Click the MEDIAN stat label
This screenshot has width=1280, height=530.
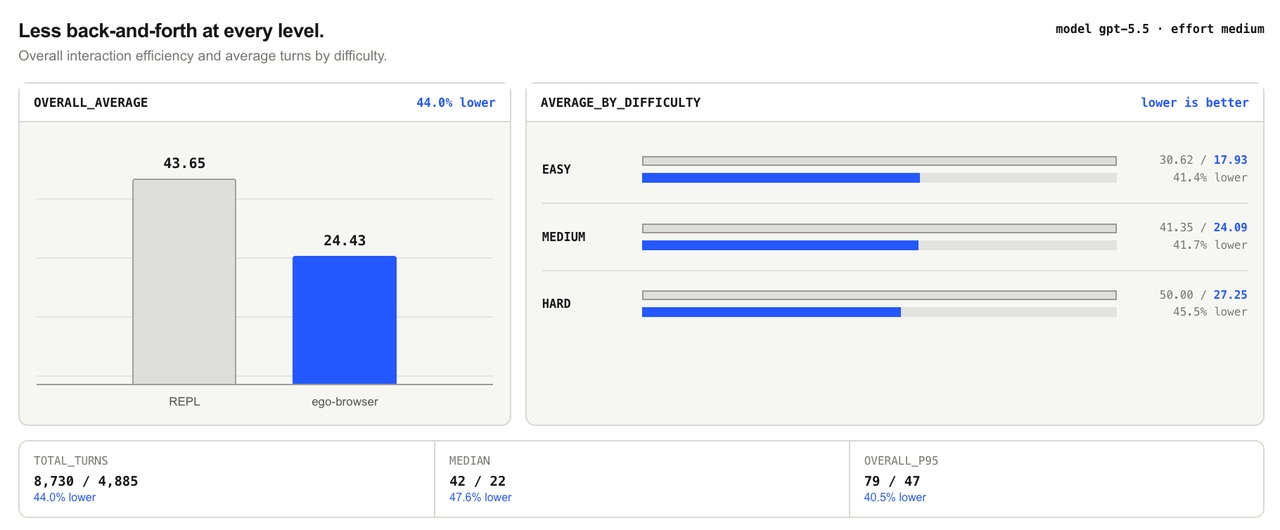[x=470, y=461]
